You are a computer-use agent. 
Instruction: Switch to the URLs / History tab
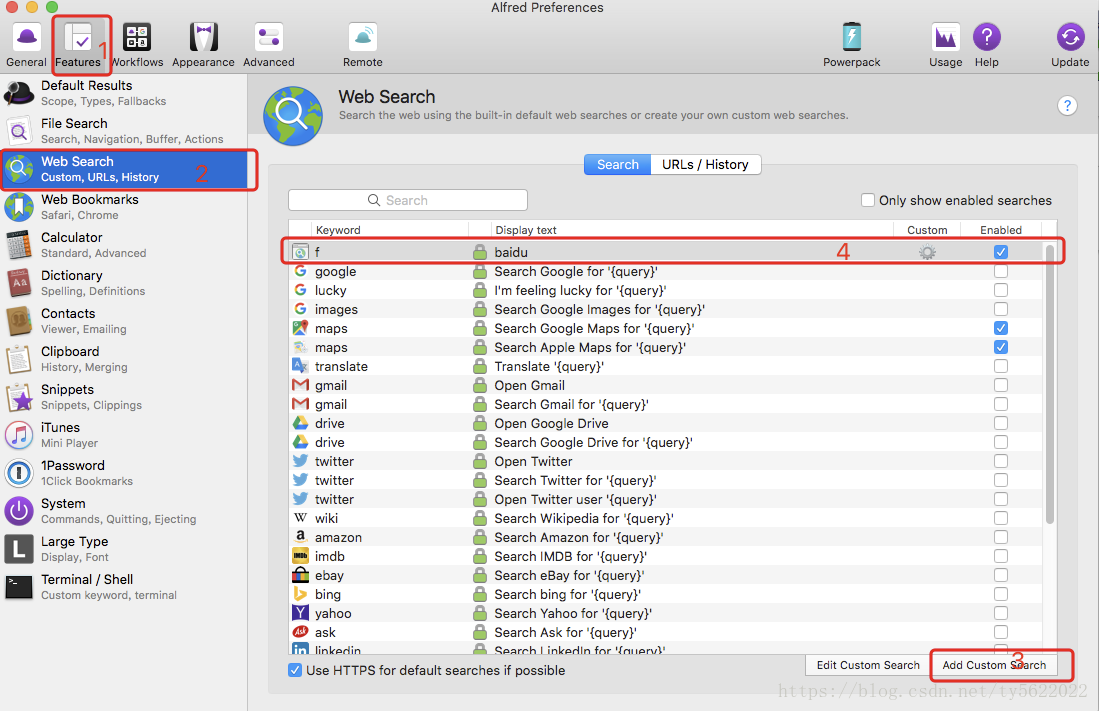pyautogui.click(x=705, y=164)
